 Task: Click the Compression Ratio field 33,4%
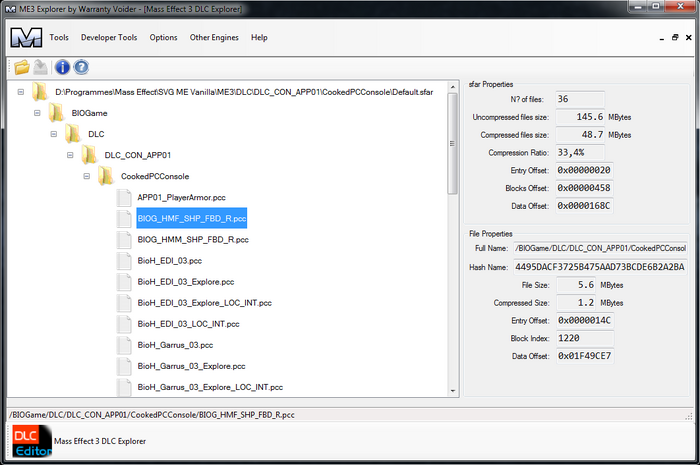coord(580,153)
